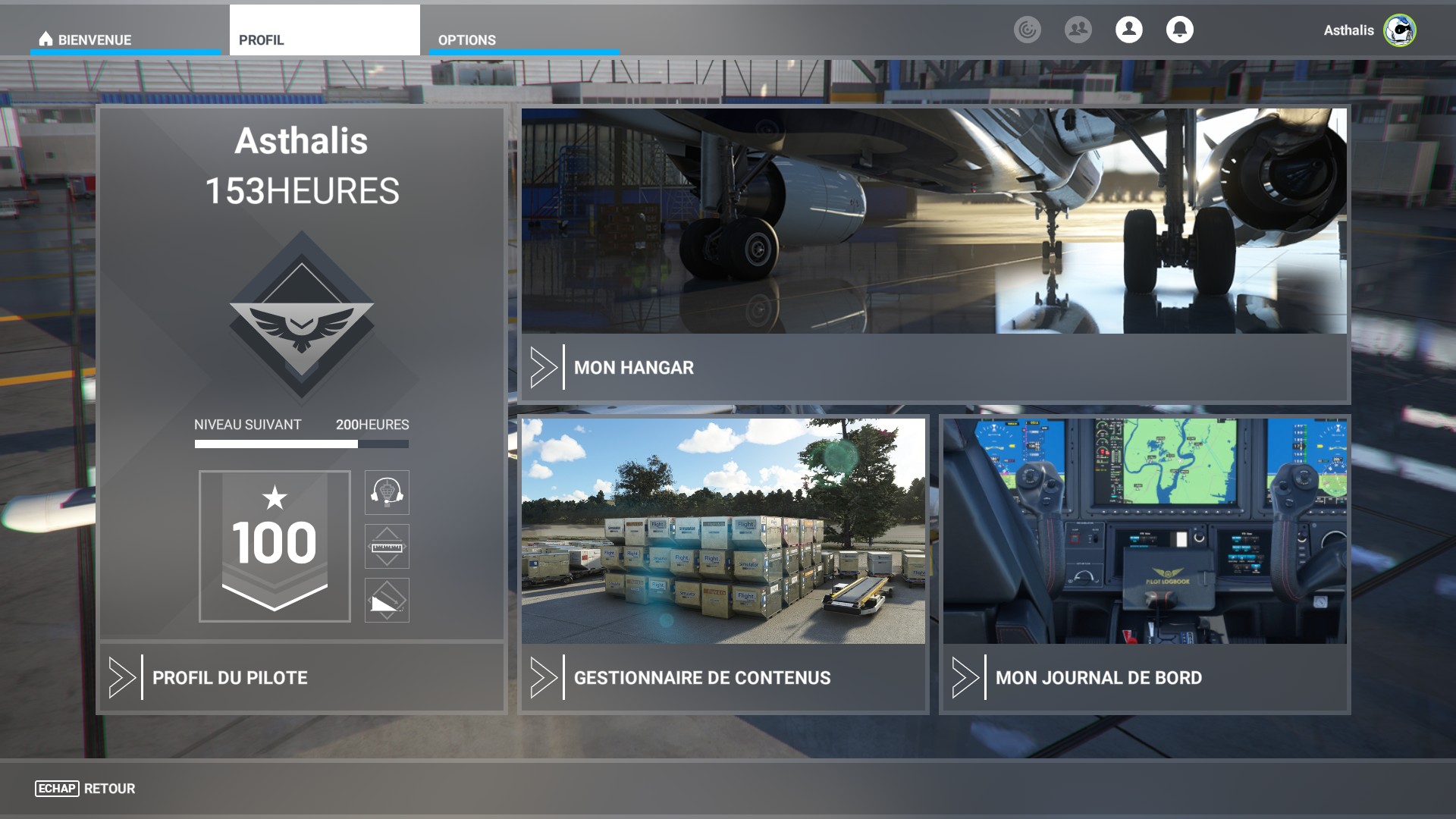This screenshot has width=1456, height=819.
Task: Click the 100 star level badge
Action: coord(275,546)
